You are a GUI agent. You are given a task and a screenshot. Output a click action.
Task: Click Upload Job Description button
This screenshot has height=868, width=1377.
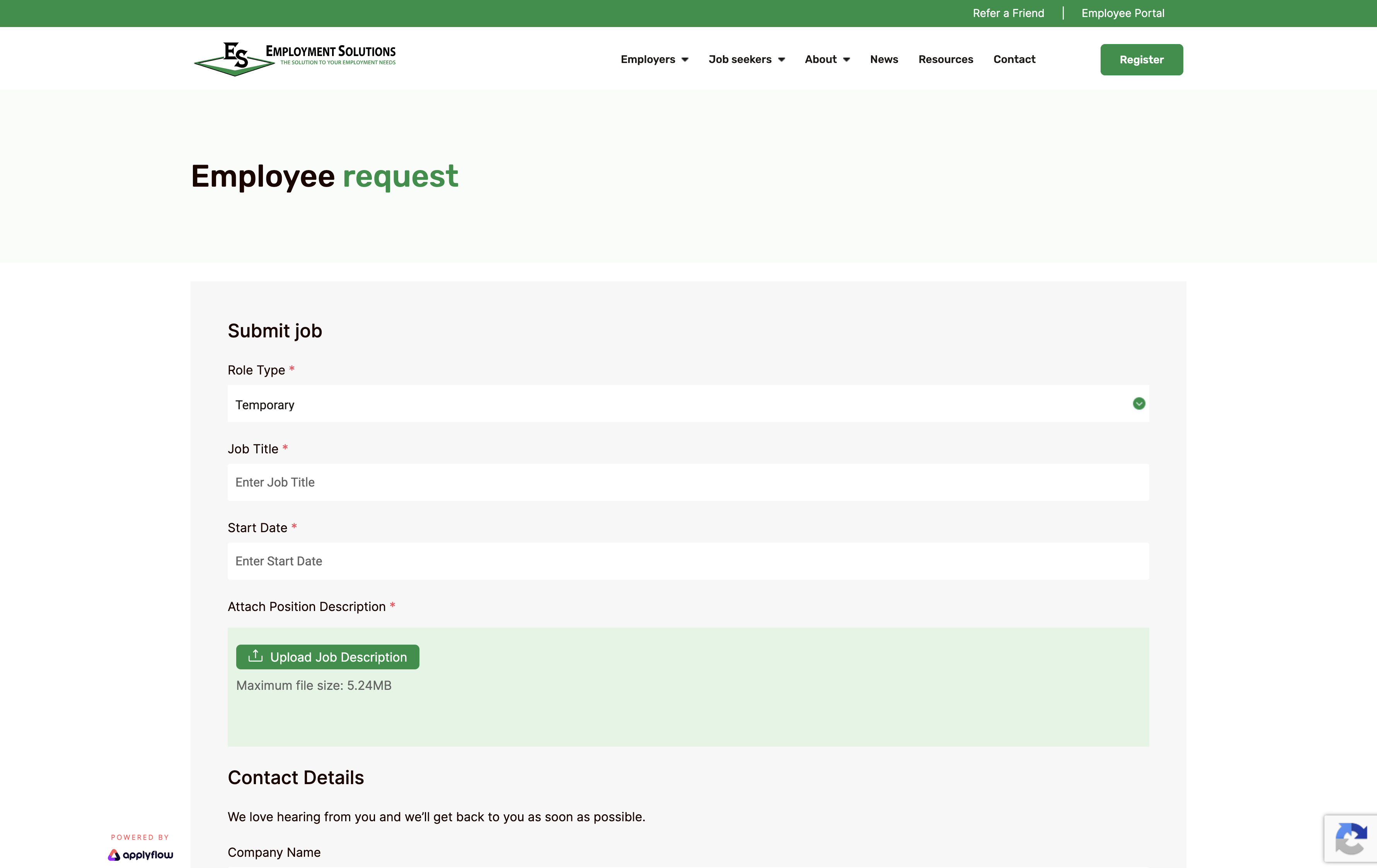[x=327, y=657]
